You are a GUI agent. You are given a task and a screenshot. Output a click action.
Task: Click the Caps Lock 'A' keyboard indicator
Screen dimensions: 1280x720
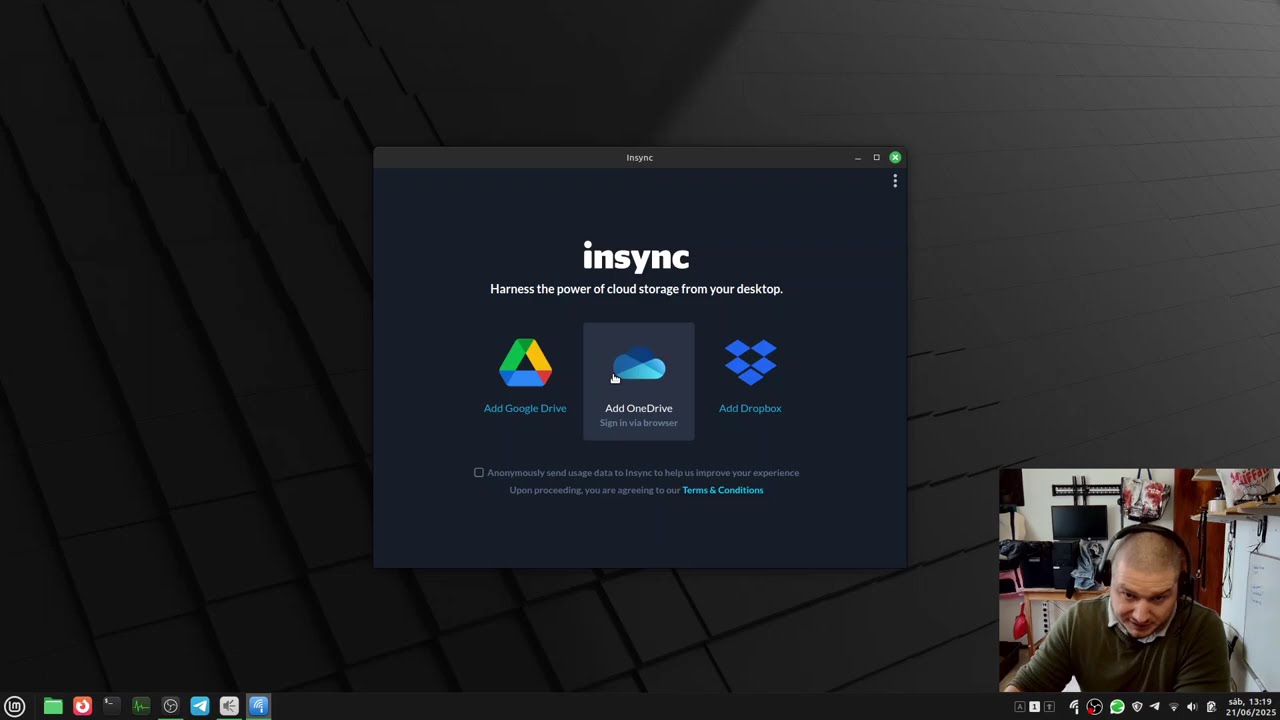point(1020,707)
